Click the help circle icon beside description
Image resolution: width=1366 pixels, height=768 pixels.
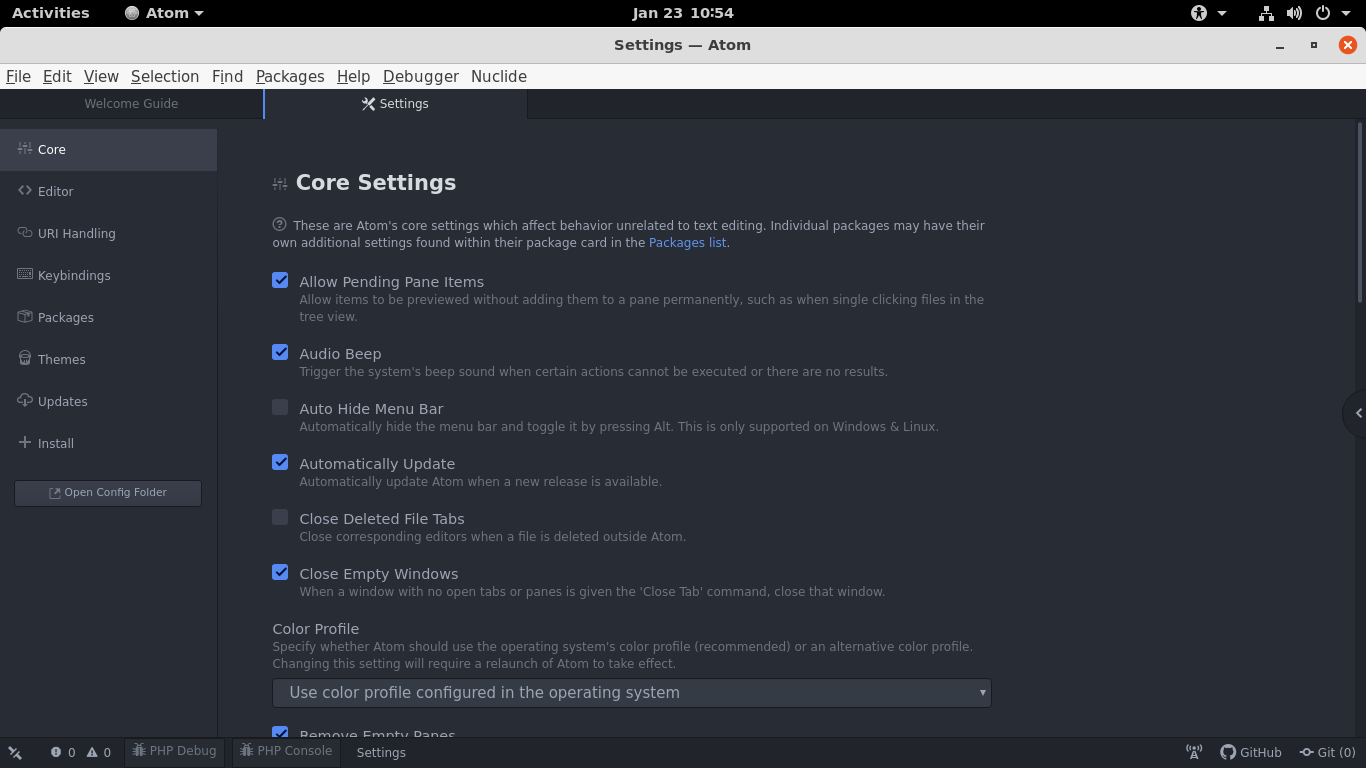280,225
